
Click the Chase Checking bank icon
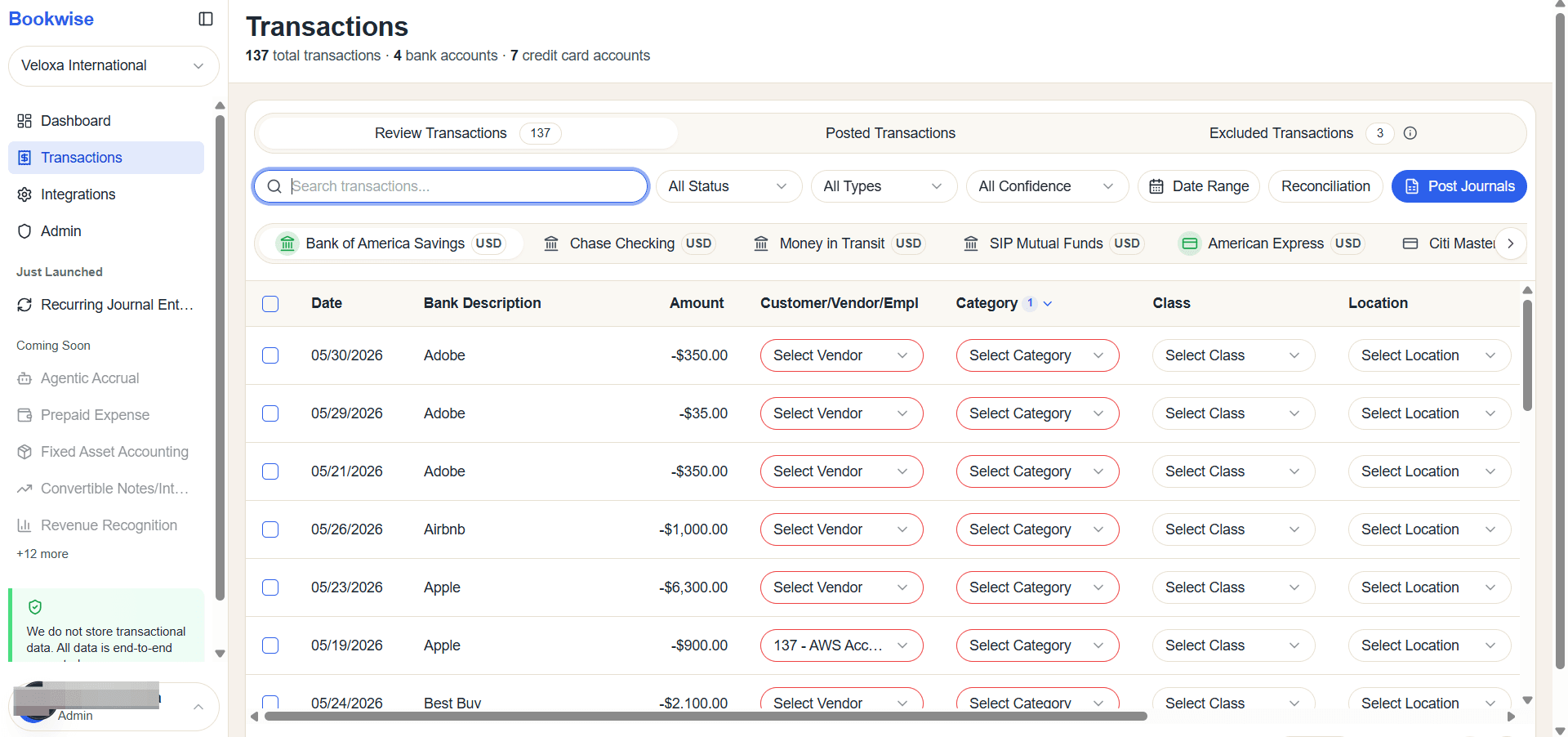pyautogui.click(x=551, y=243)
